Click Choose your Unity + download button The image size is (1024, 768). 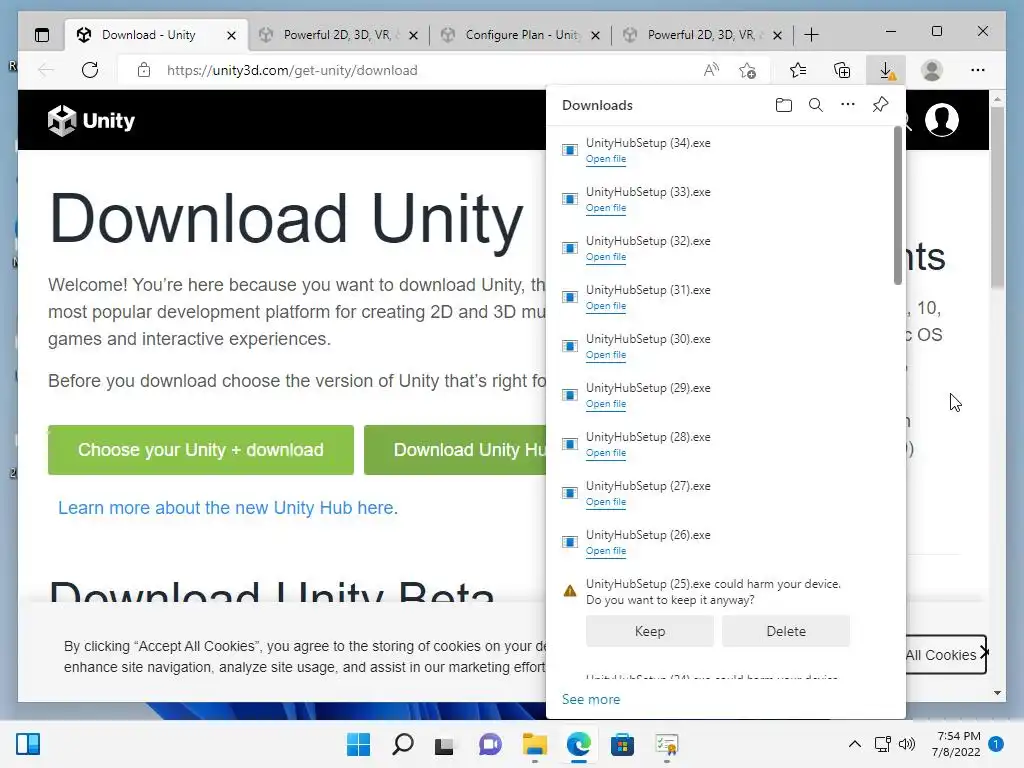click(x=200, y=450)
